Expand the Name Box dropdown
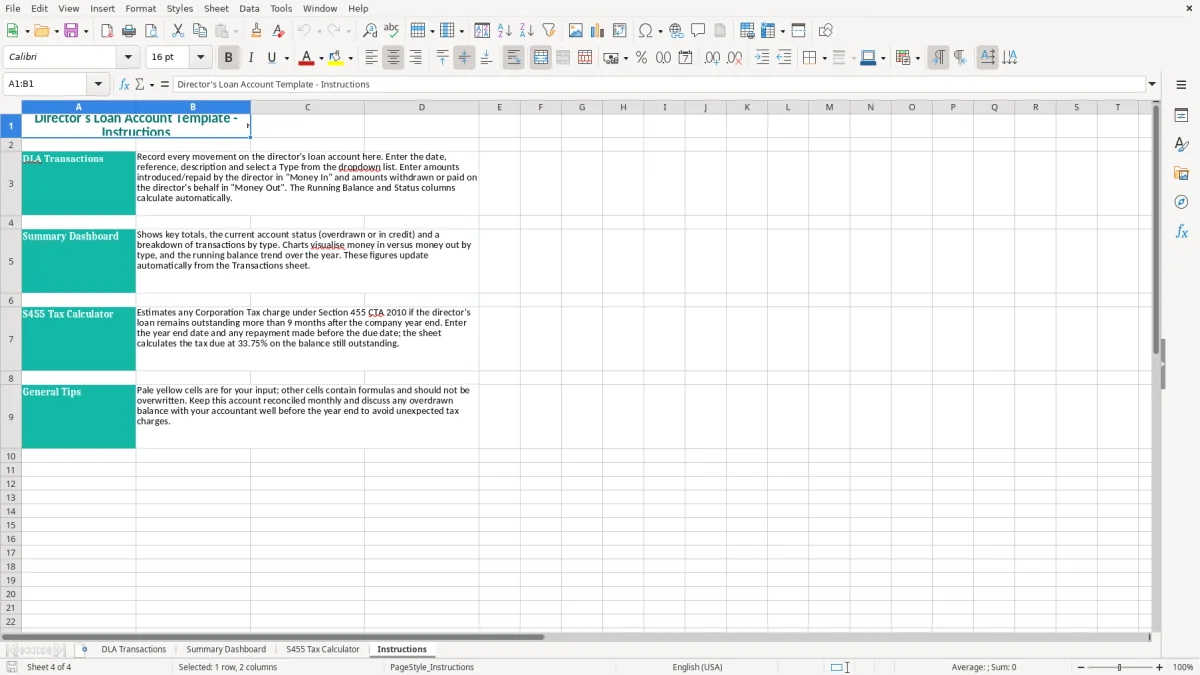Image resolution: width=1200 pixels, height=675 pixels. pos(98,84)
